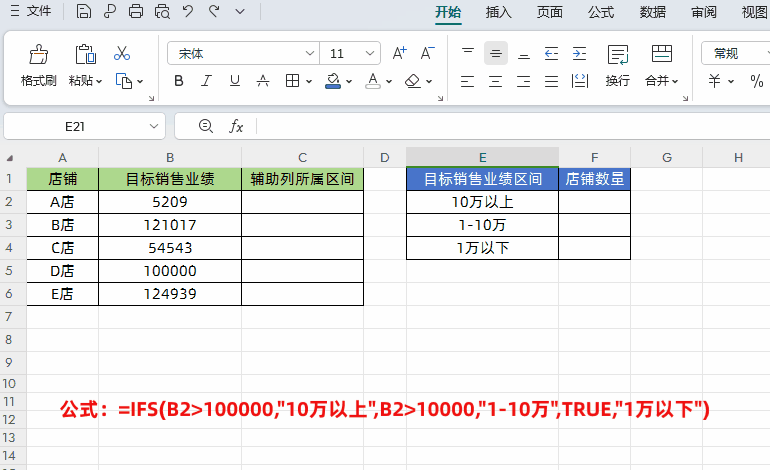Click the Increase Indent icon
770x470 pixels.
(x=579, y=53)
